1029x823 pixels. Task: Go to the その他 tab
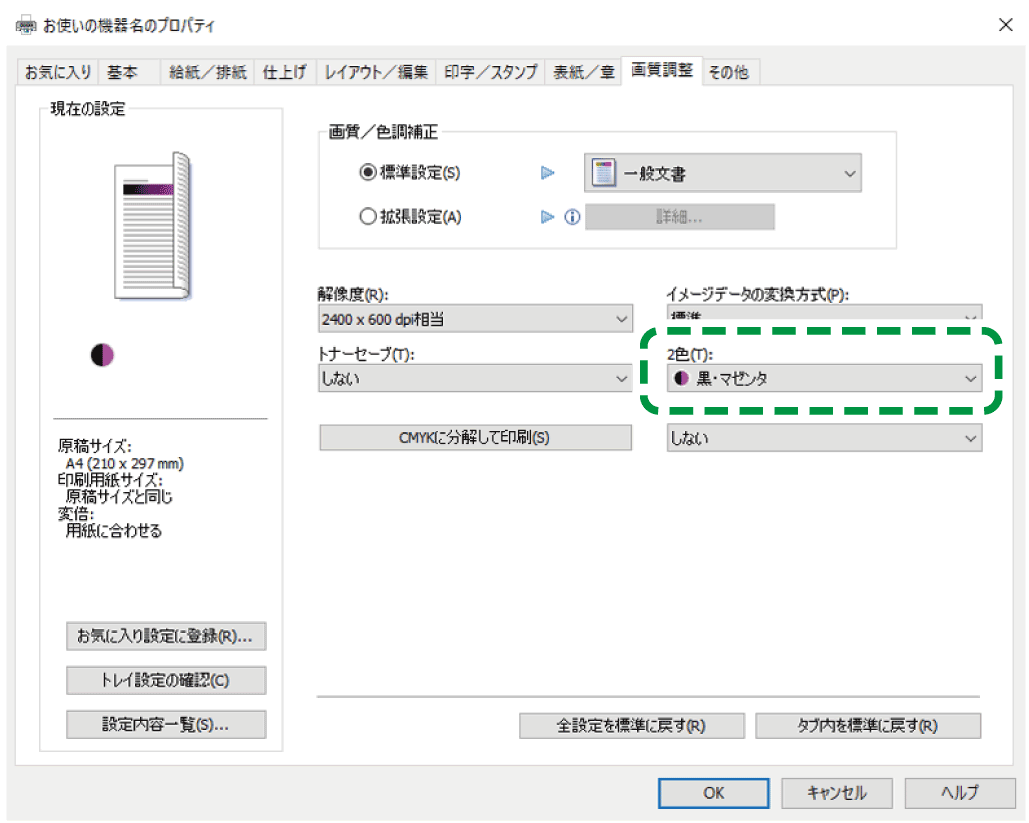click(728, 72)
